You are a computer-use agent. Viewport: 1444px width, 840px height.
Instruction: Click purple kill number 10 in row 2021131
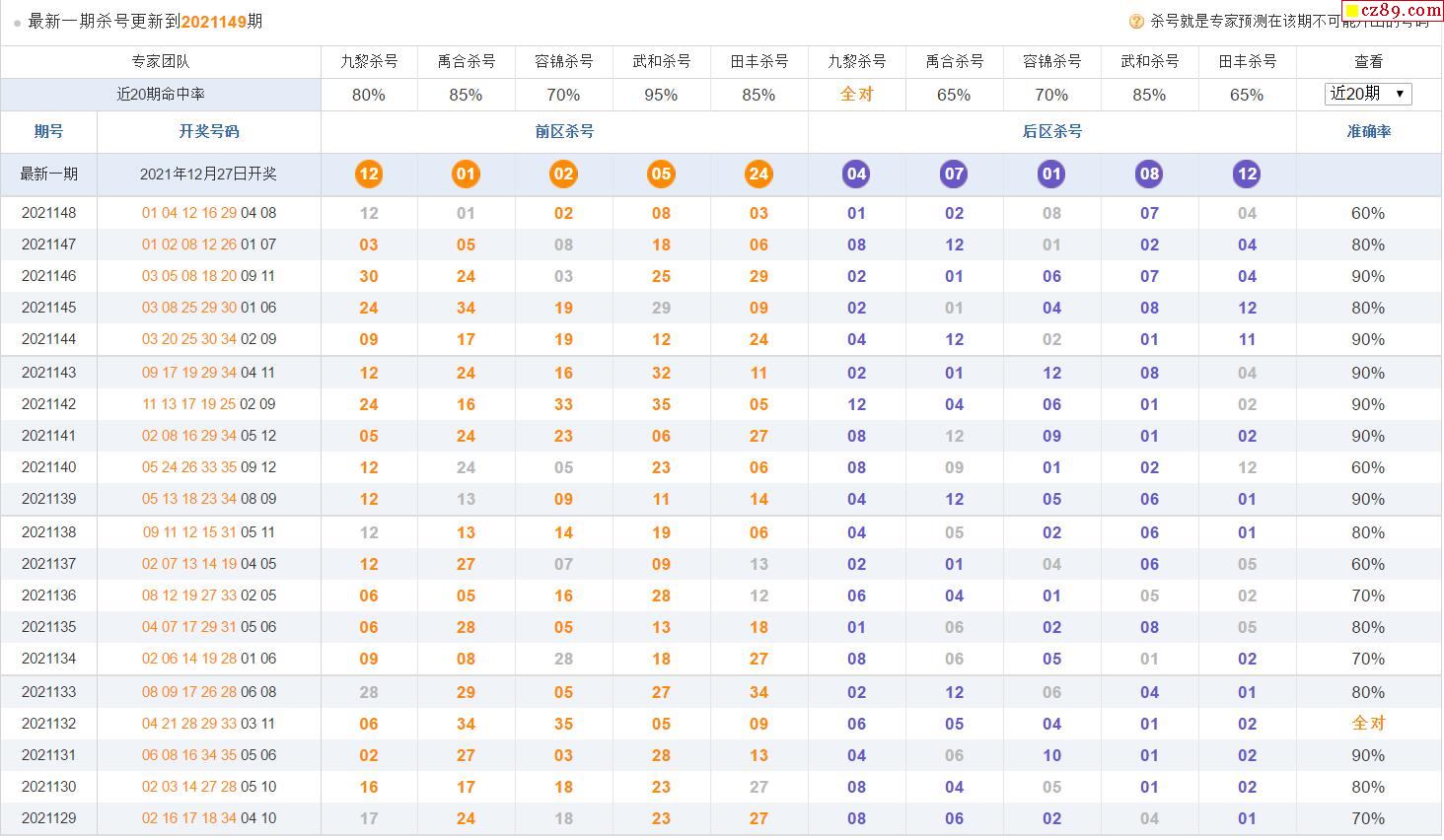click(1051, 755)
